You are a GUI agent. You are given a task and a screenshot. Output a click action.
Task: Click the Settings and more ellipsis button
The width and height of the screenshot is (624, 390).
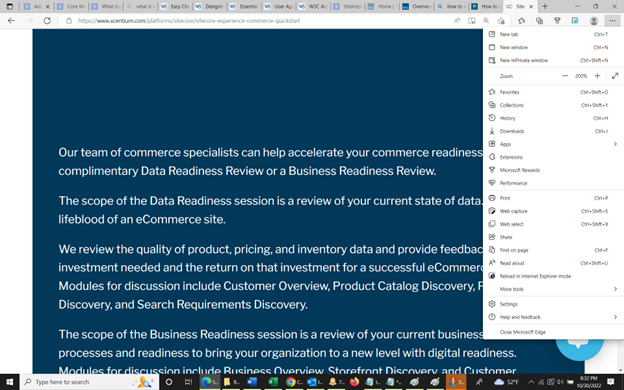pyautogui.click(x=612, y=21)
